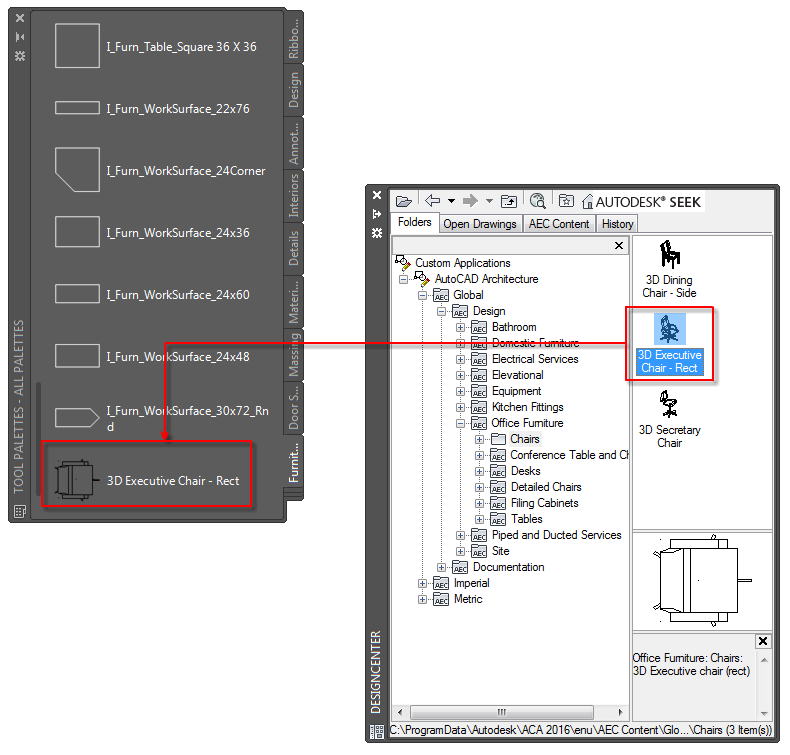Select the 3D Dining Chair - Side item
The height and width of the screenshot is (755, 790).
669,269
